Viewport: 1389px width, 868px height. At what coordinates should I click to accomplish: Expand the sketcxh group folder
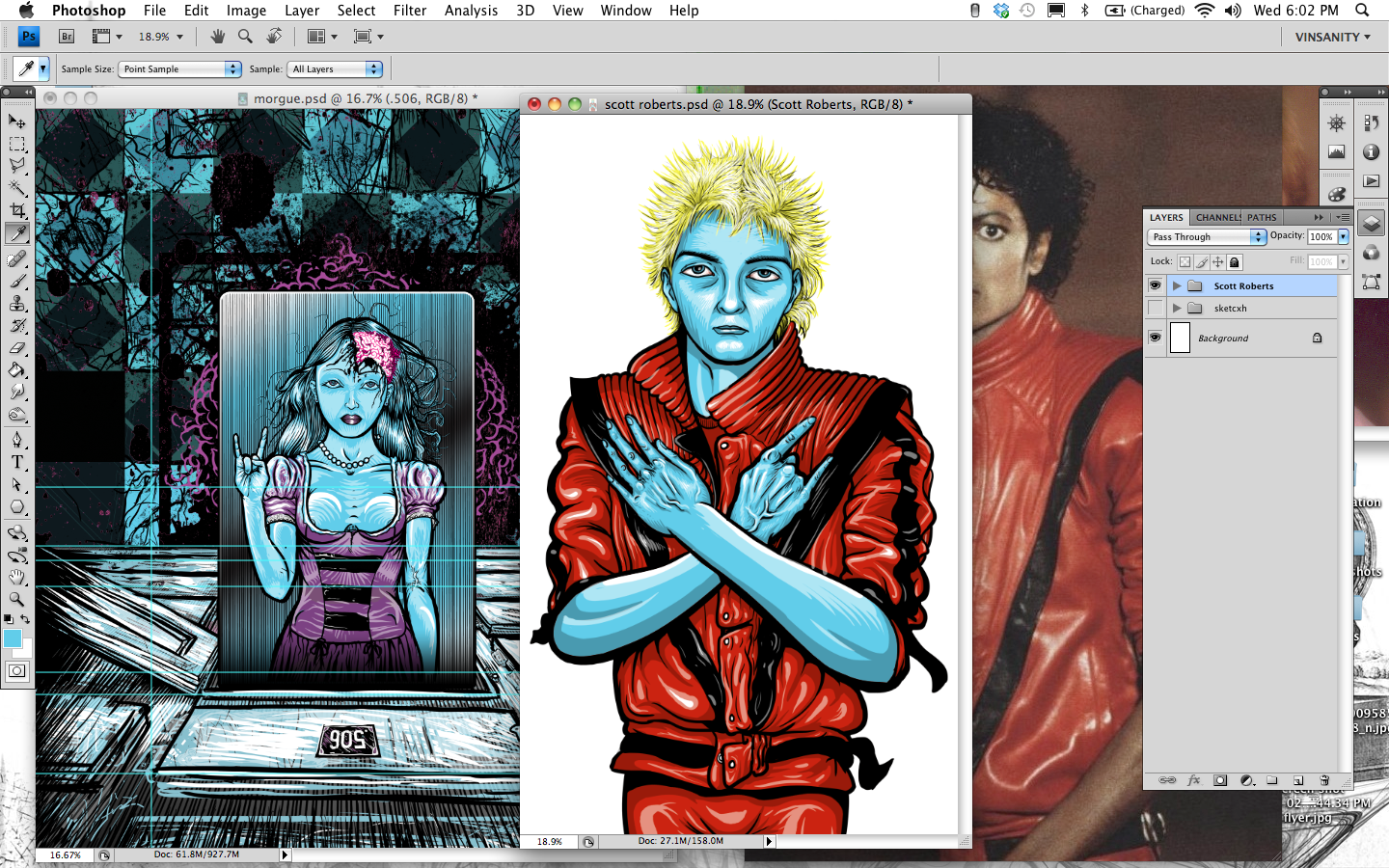1177,308
